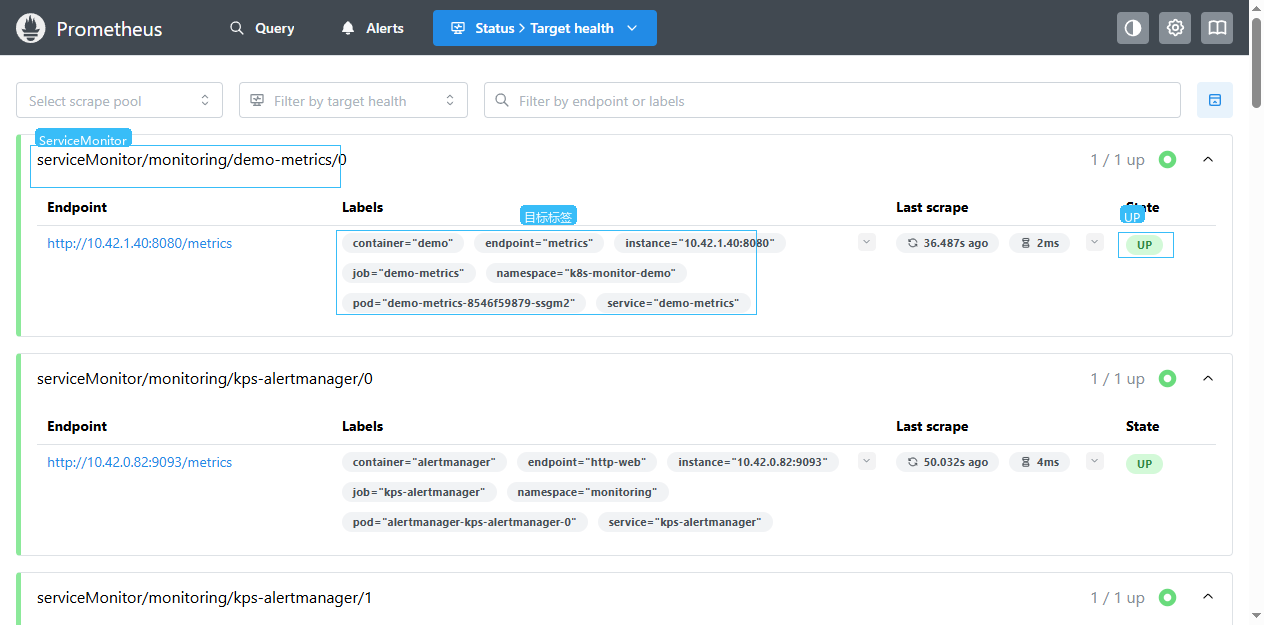Click the container="alertmanager" label badge
The width and height of the screenshot is (1264, 625).
pyautogui.click(x=424, y=462)
